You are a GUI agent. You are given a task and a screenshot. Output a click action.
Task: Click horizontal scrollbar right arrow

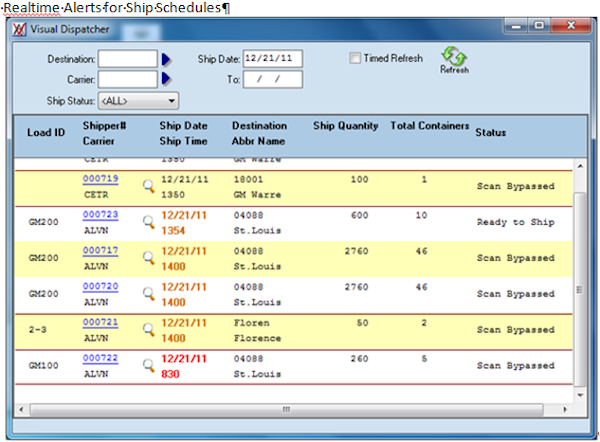coord(565,409)
